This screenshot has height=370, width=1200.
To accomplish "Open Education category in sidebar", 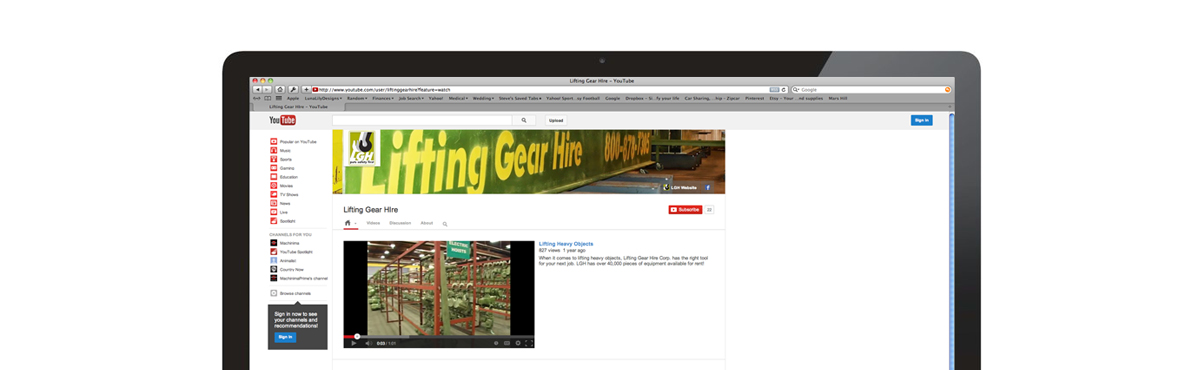I will point(284,177).
